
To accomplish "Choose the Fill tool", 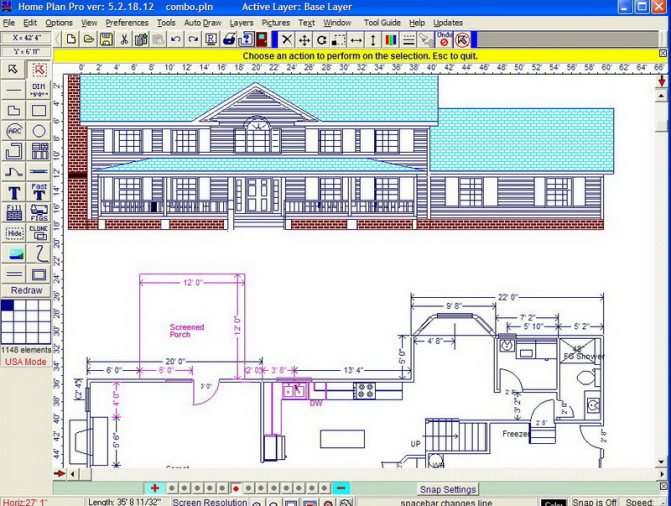I will click(x=13, y=213).
